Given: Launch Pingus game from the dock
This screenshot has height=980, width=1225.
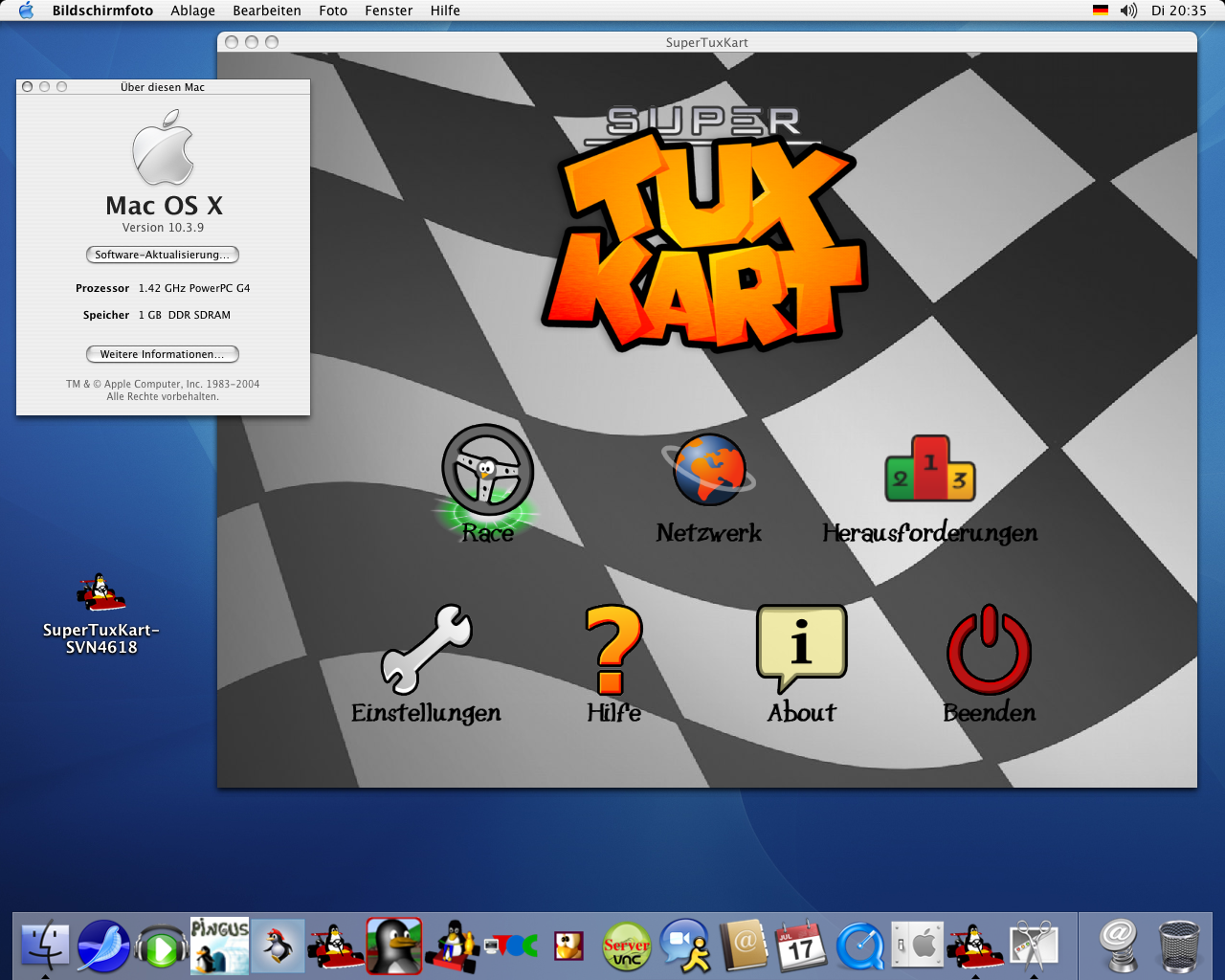Looking at the screenshot, I should coord(219,946).
